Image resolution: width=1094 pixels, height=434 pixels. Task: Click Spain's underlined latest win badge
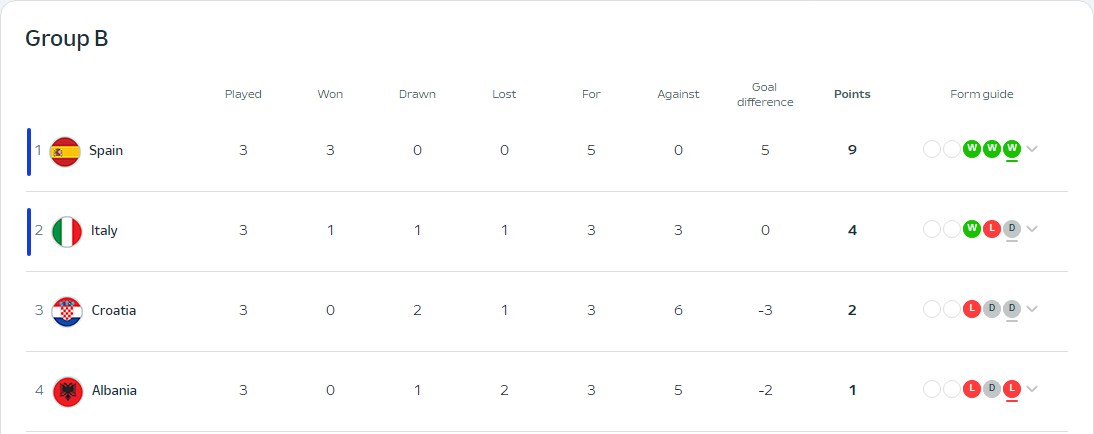point(1012,149)
